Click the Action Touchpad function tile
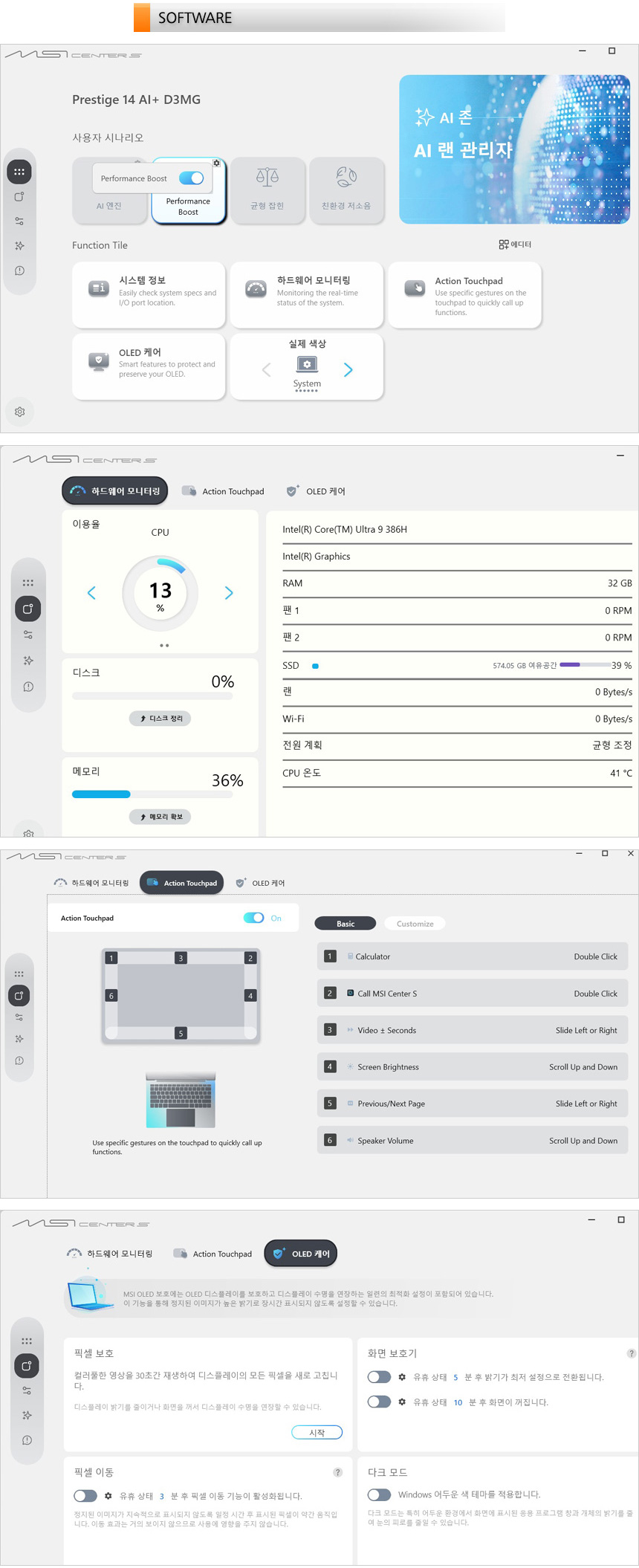Image resolution: width=639 pixels, height=1568 pixels. click(x=464, y=294)
